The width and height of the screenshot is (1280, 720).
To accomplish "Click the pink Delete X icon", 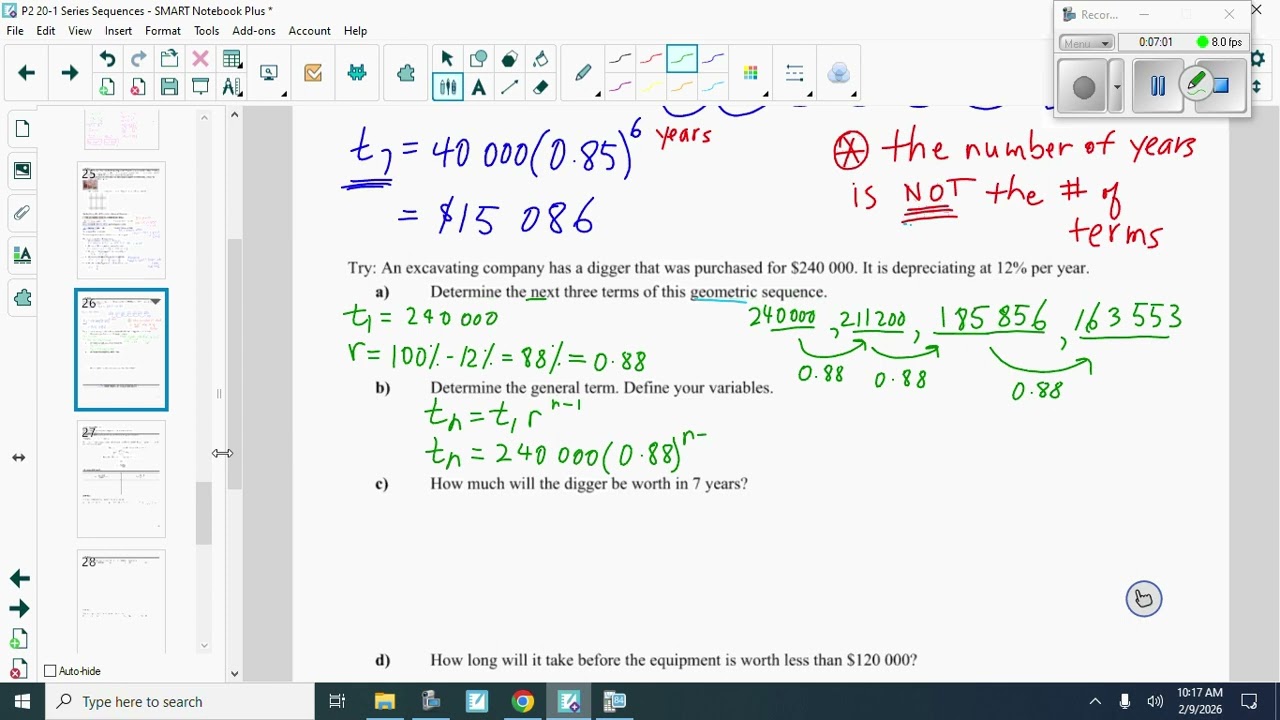I will pos(200,59).
